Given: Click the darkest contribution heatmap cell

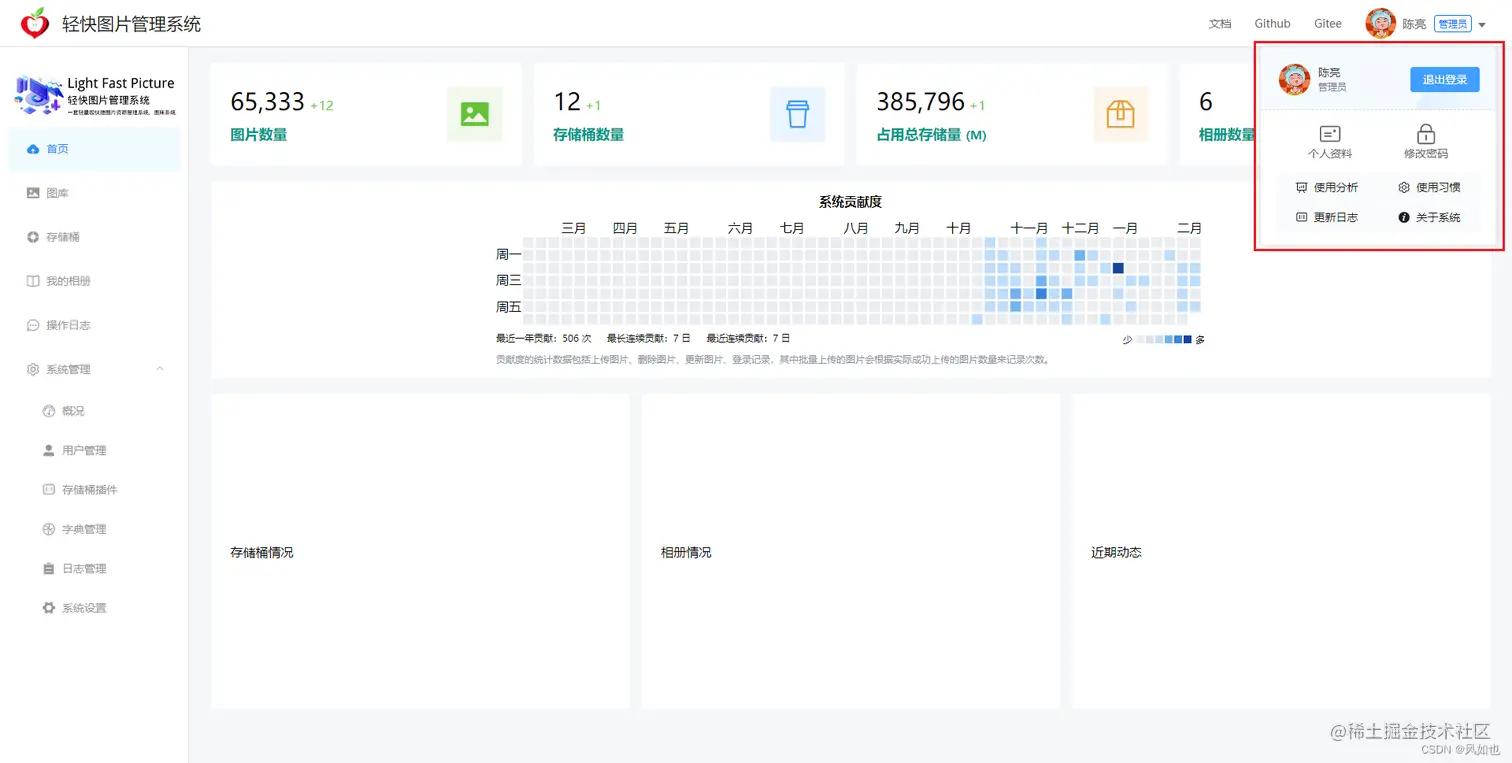Looking at the screenshot, I should [1118, 267].
